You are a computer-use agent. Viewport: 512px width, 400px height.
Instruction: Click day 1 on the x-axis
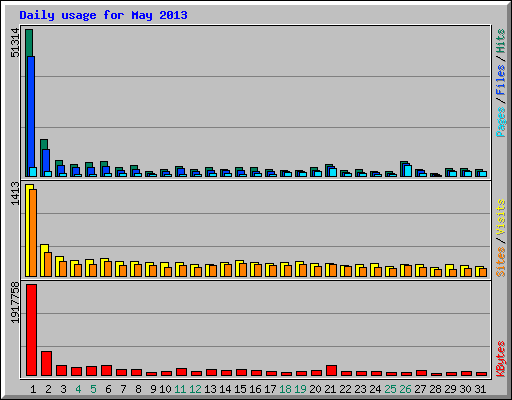click(33, 389)
